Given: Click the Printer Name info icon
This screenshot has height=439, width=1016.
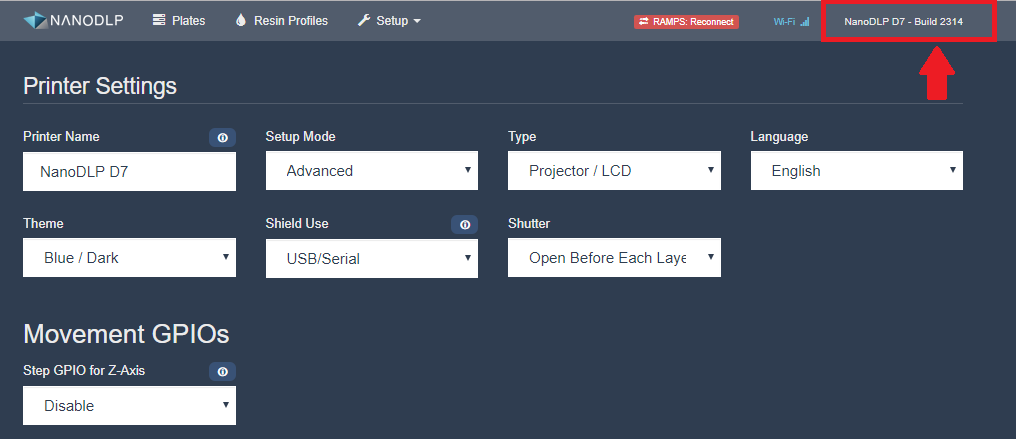Looking at the screenshot, I should (222, 137).
